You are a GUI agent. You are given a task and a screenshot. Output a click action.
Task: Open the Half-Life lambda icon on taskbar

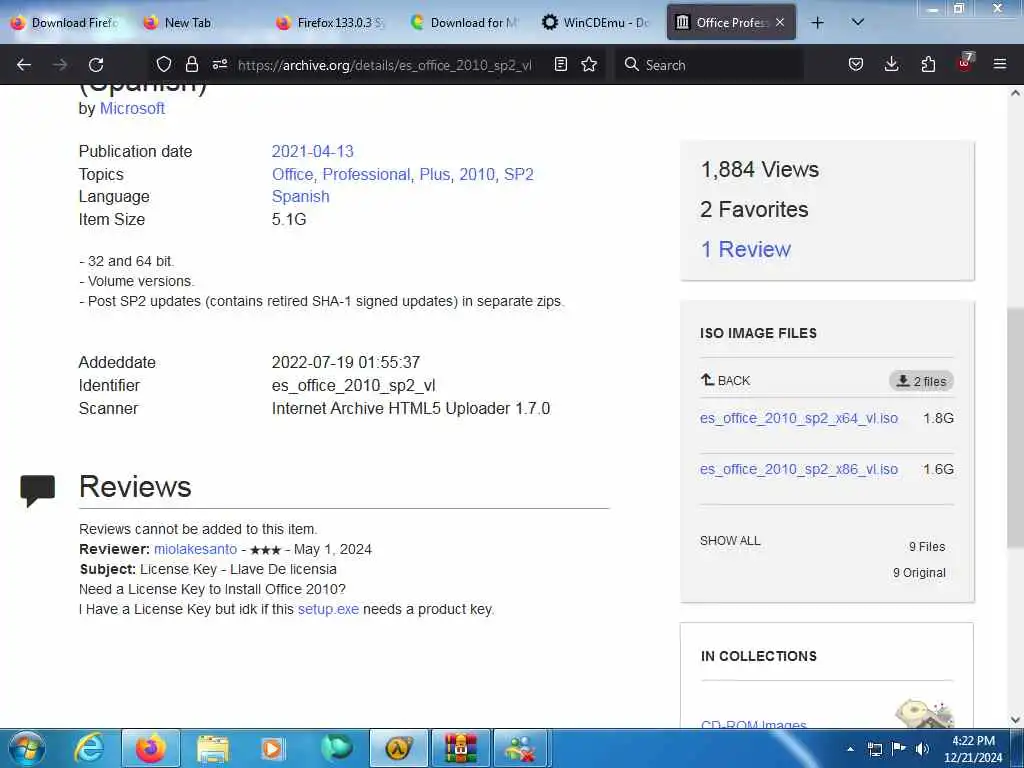click(x=398, y=748)
